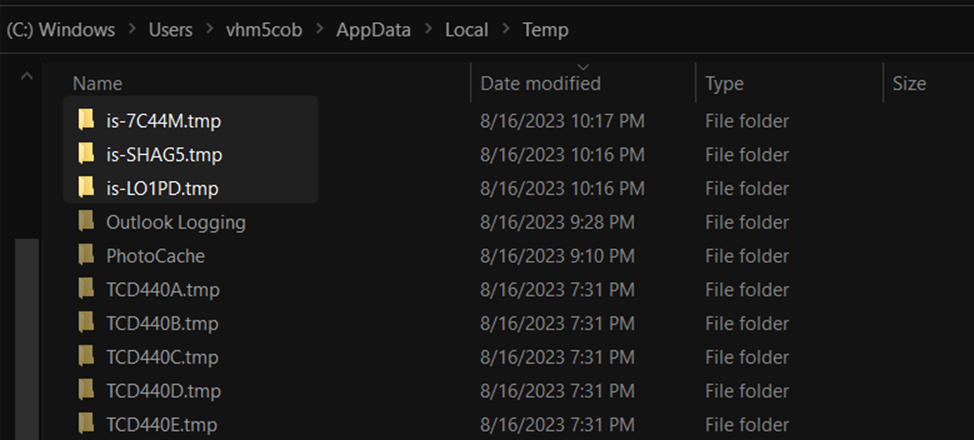The width and height of the screenshot is (974, 440).
Task: Select the TCD440E.tmp folder icon
Action: click(86, 423)
